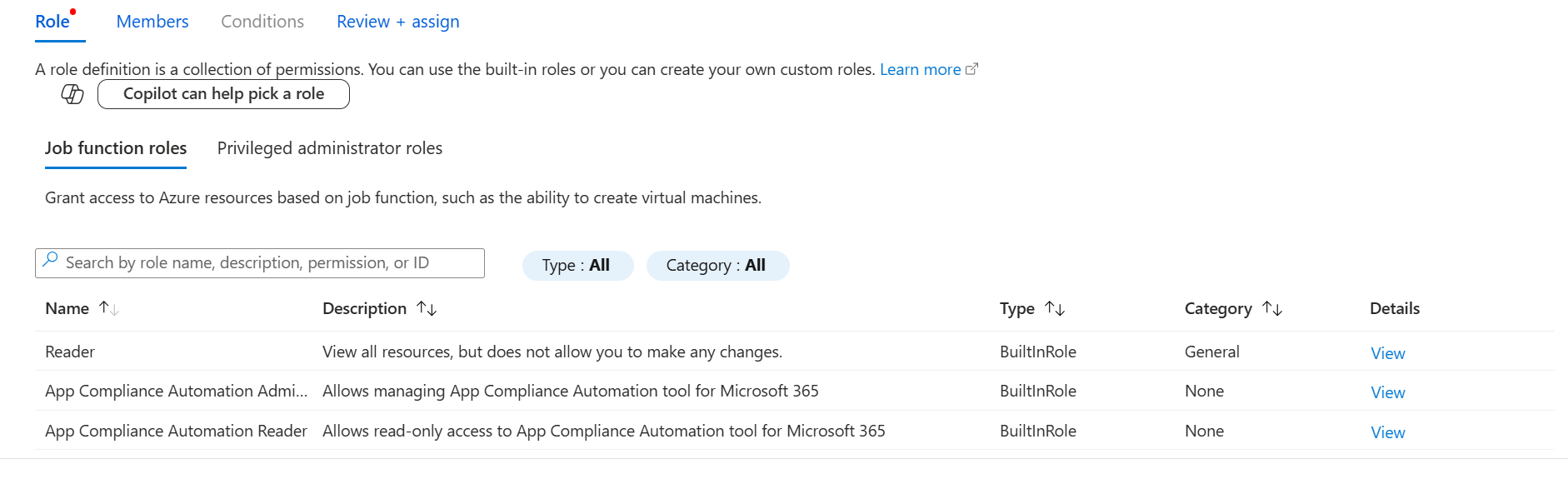View details for App Compliance Automation Administrator
This screenshot has width=1568, height=479.
pos(1388,392)
